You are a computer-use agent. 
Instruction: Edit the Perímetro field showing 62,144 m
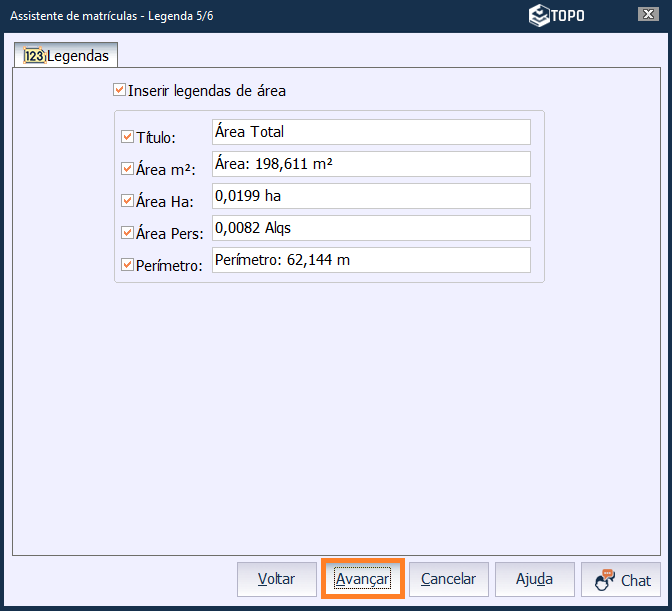pyautogui.click(x=370, y=260)
